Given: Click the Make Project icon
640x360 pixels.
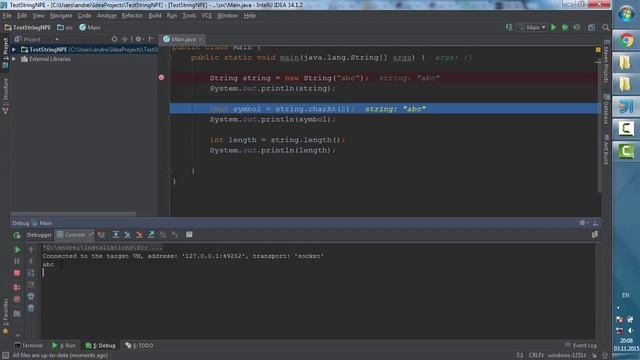Looking at the screenshot, I should pos(509,27).
